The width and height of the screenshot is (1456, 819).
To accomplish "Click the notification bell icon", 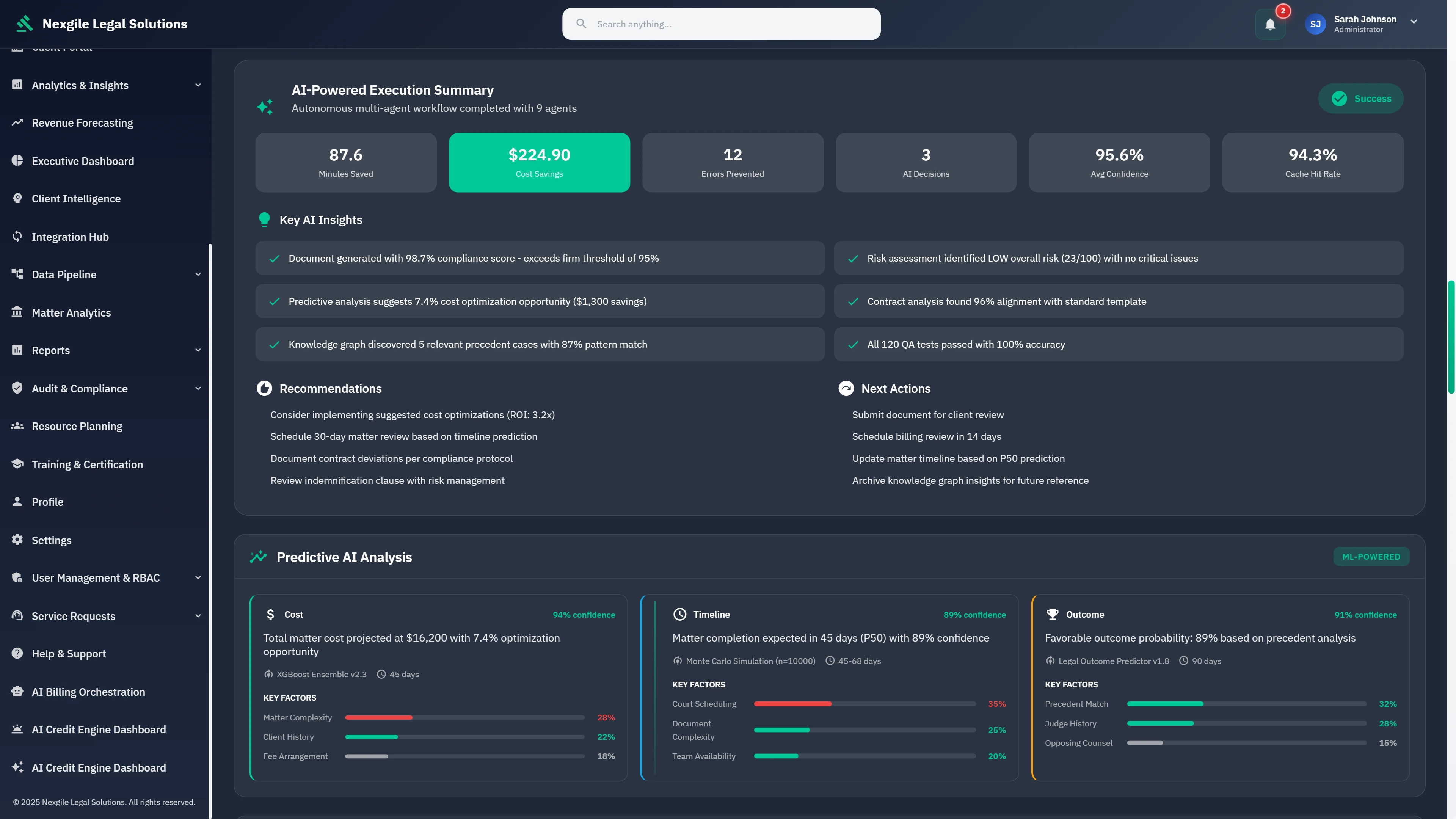I will (x=1270, y=24).
